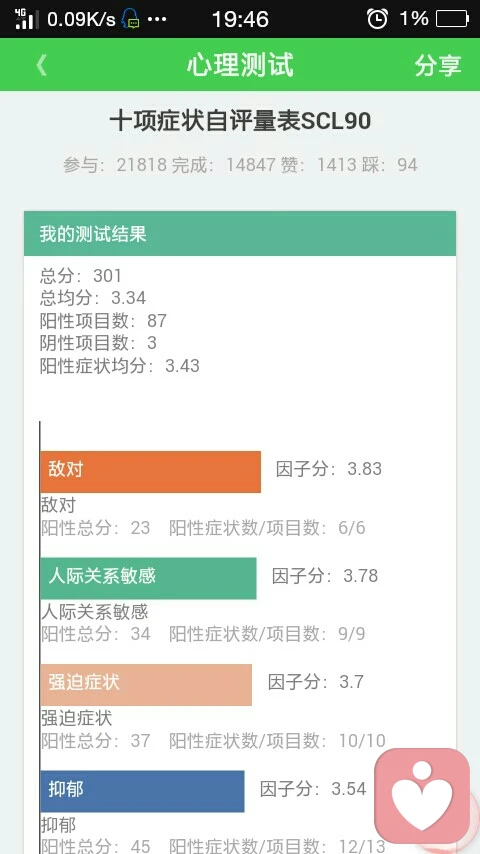Tap the 19:46 clock in status bar
The width and height of the screenshot is (480, 854).
click(x=240, y=20)
